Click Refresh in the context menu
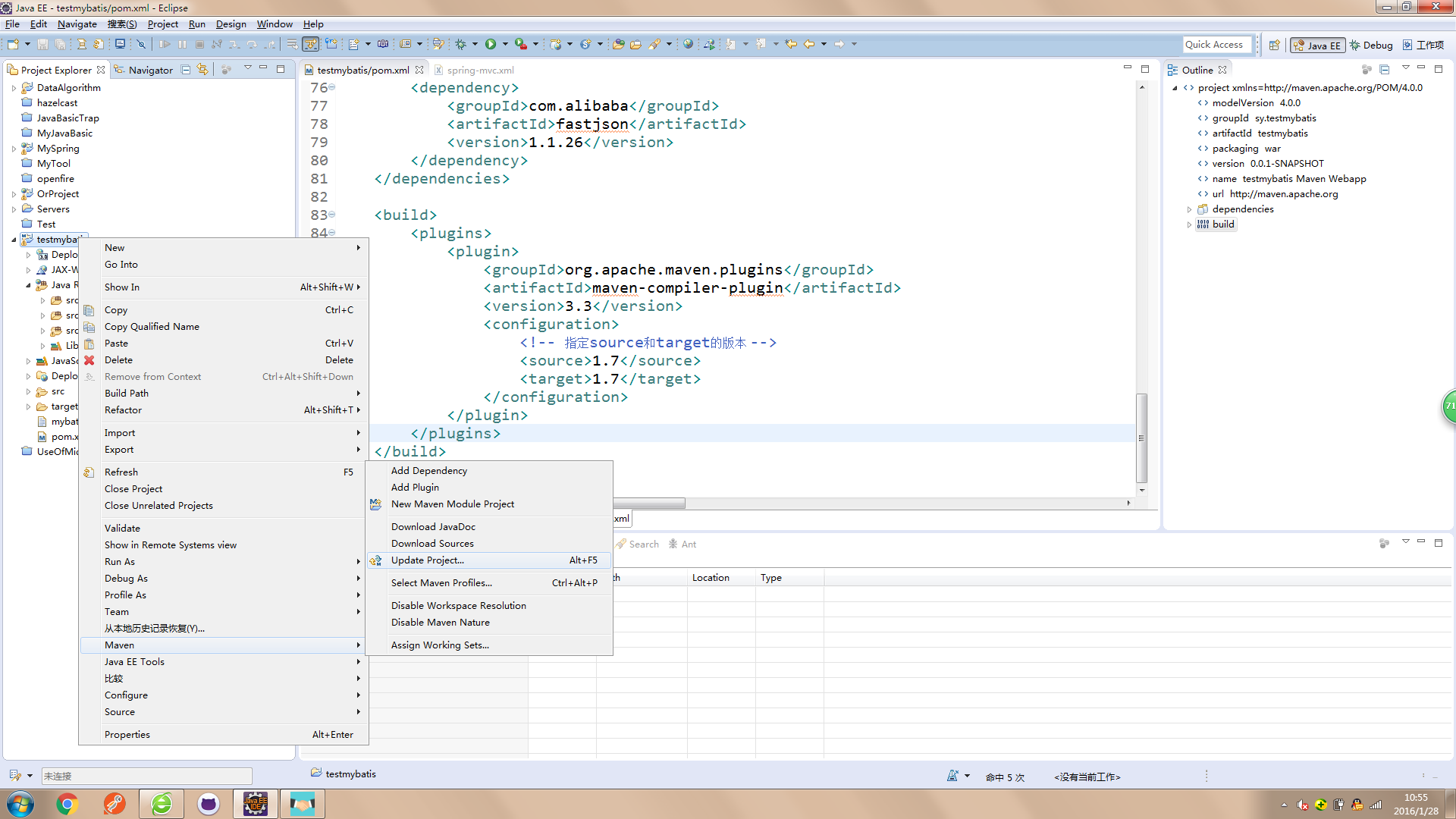 click(x=224, y=472)
